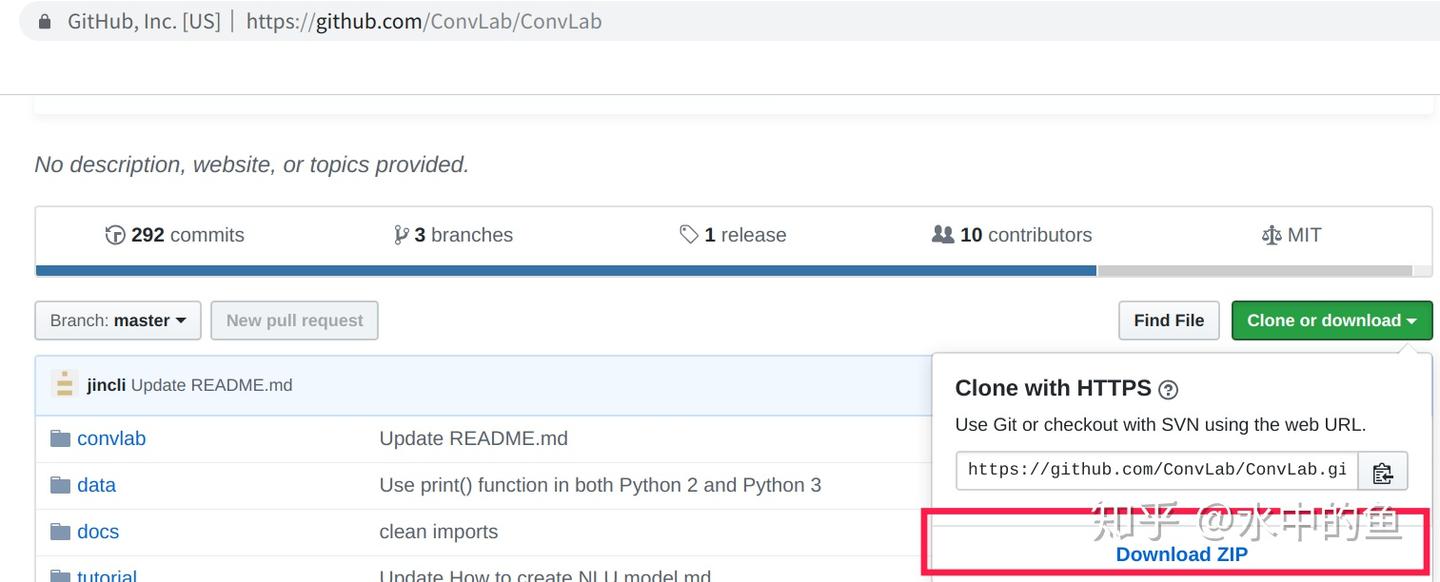
Task: Click 'No description, website, or topics provided.' text
Action: click(x=252, y=164)
